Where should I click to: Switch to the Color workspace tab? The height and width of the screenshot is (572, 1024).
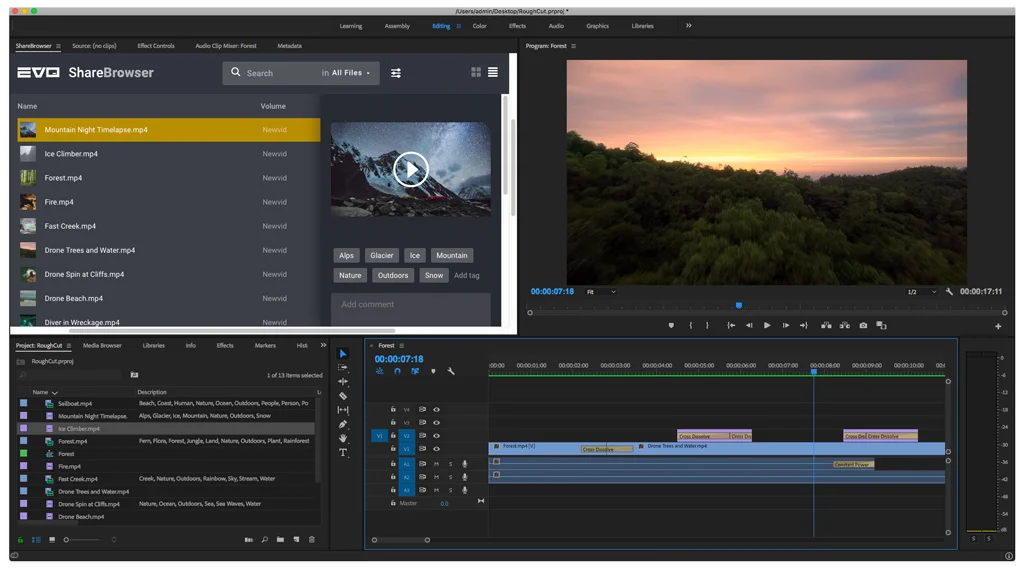tap(479, 26)
